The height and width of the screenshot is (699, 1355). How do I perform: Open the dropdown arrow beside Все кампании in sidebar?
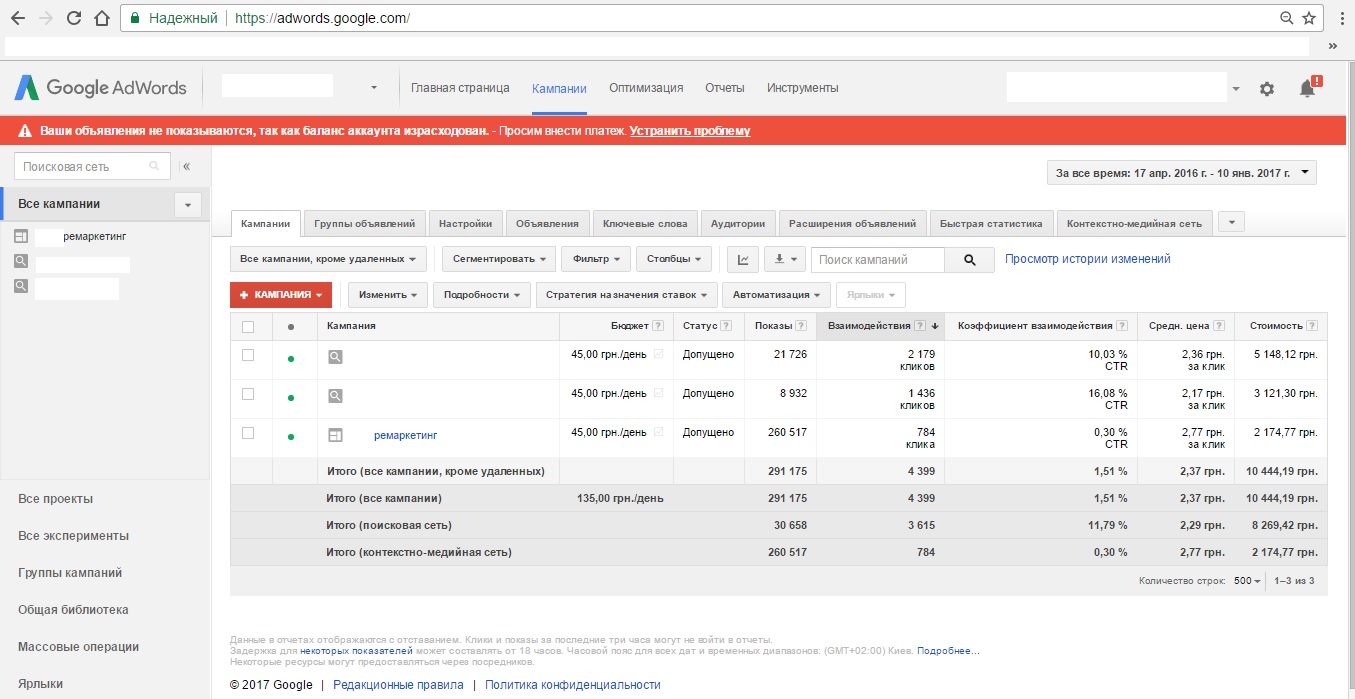(x=187, y=205)
